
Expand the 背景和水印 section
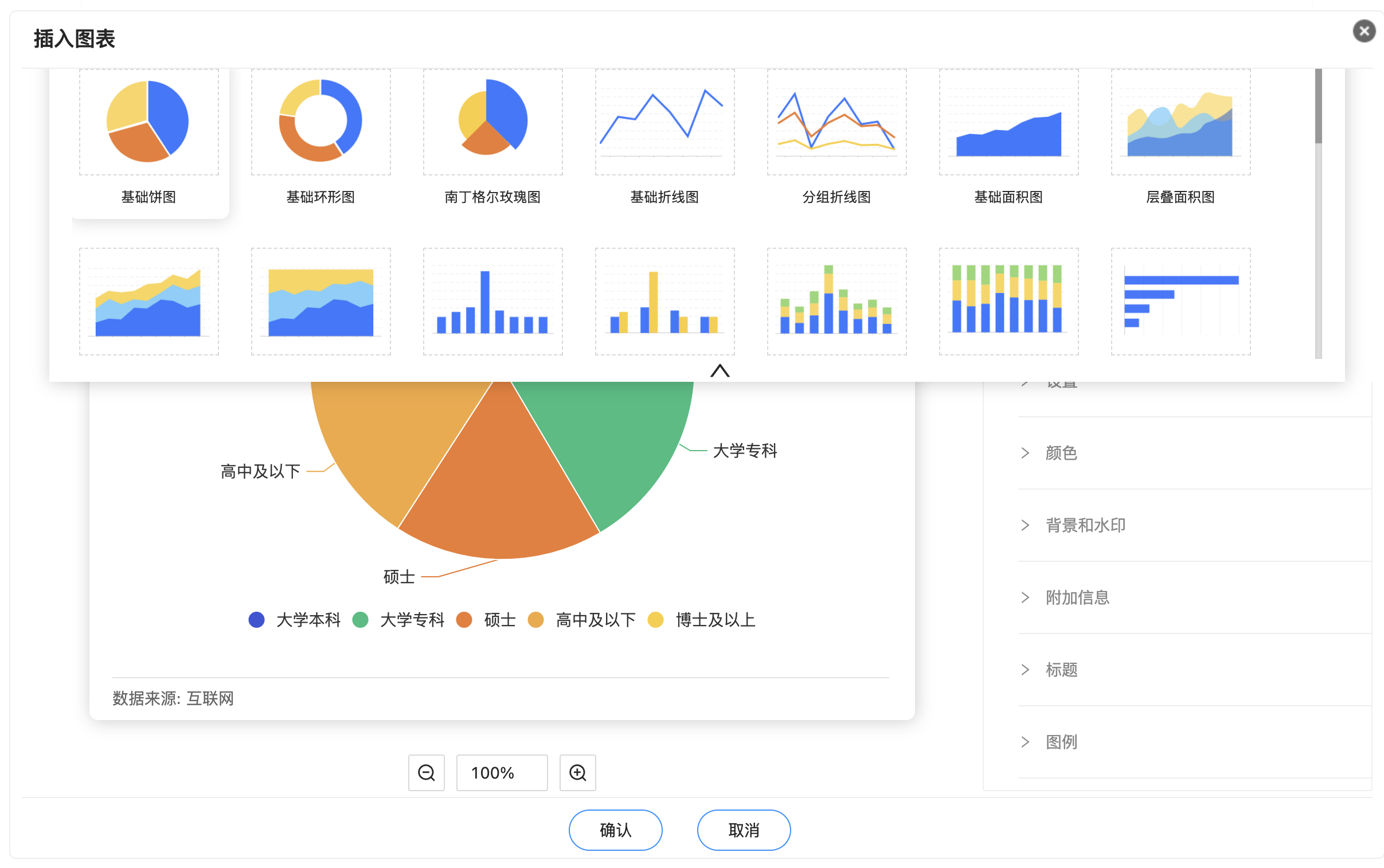(x=1195, y=525)
